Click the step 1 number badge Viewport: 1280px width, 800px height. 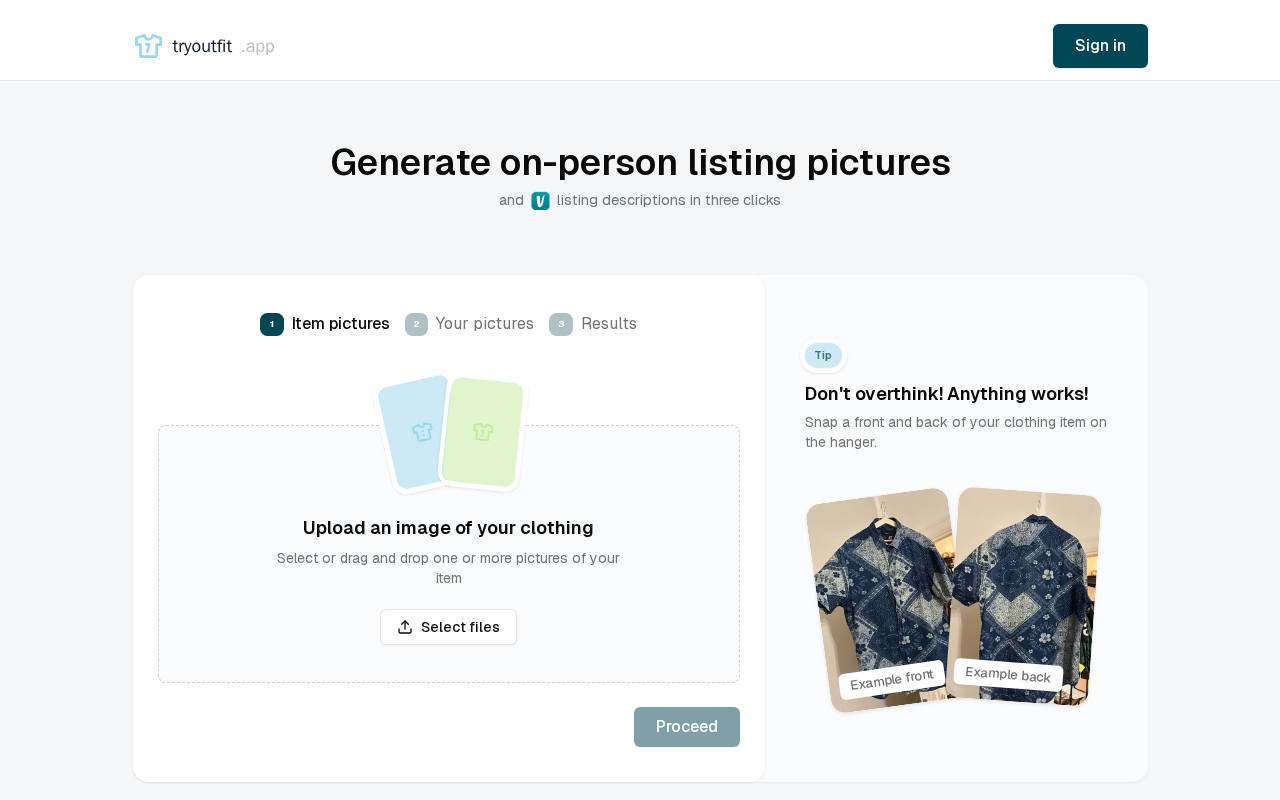272,324
